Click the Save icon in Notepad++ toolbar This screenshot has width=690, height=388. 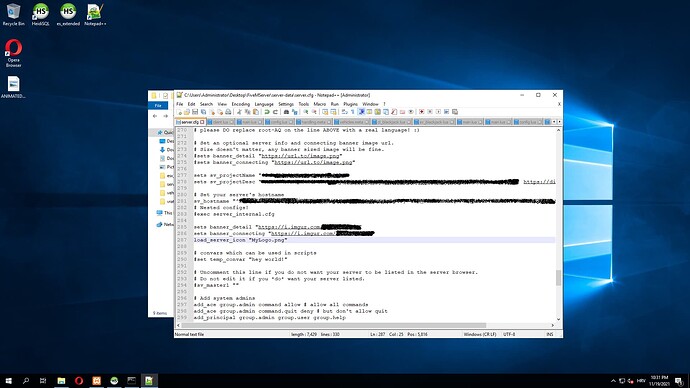coord(195,112)
